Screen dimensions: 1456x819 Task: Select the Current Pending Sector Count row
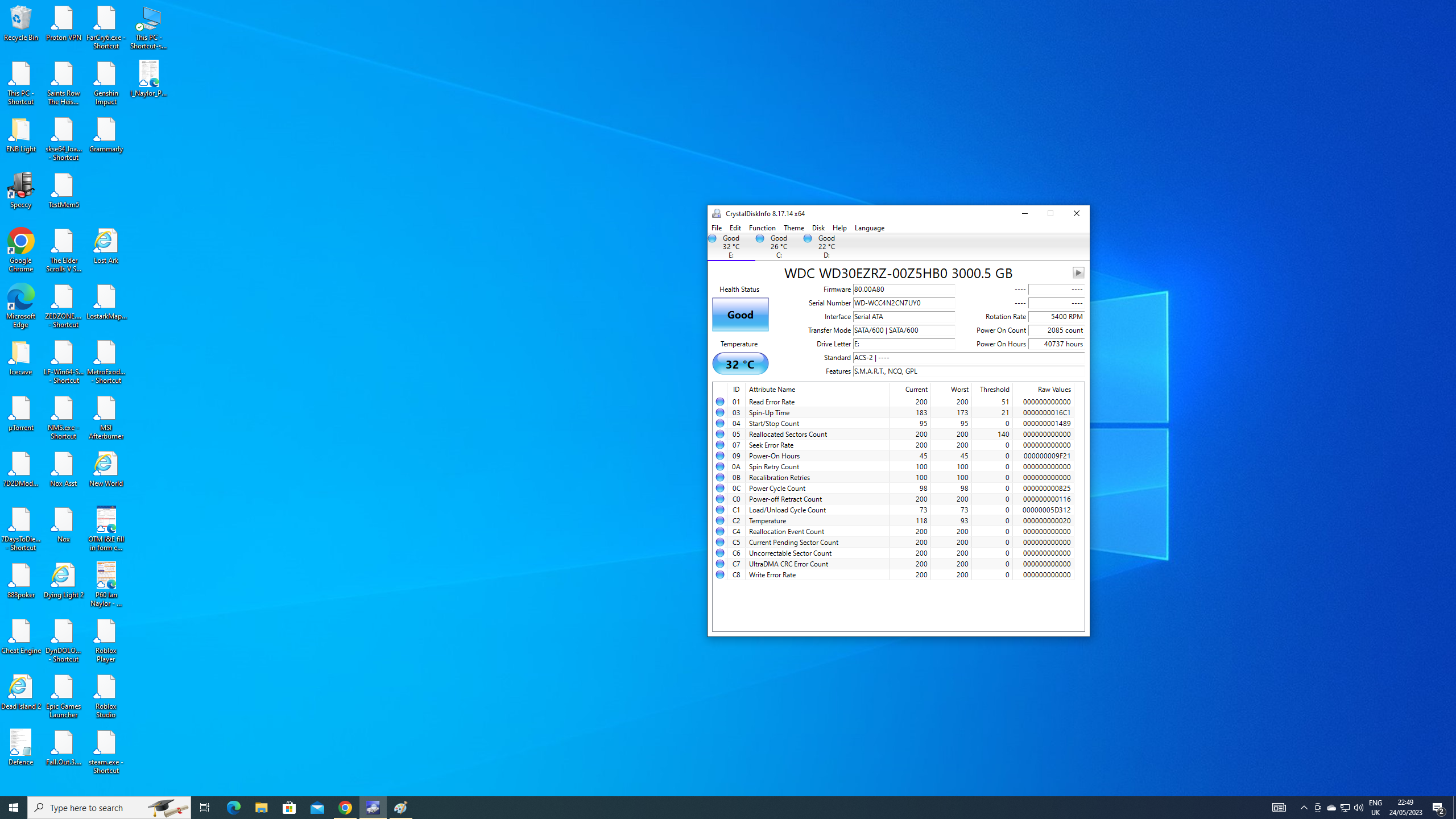pyautogui.click(x=894, y=542)
